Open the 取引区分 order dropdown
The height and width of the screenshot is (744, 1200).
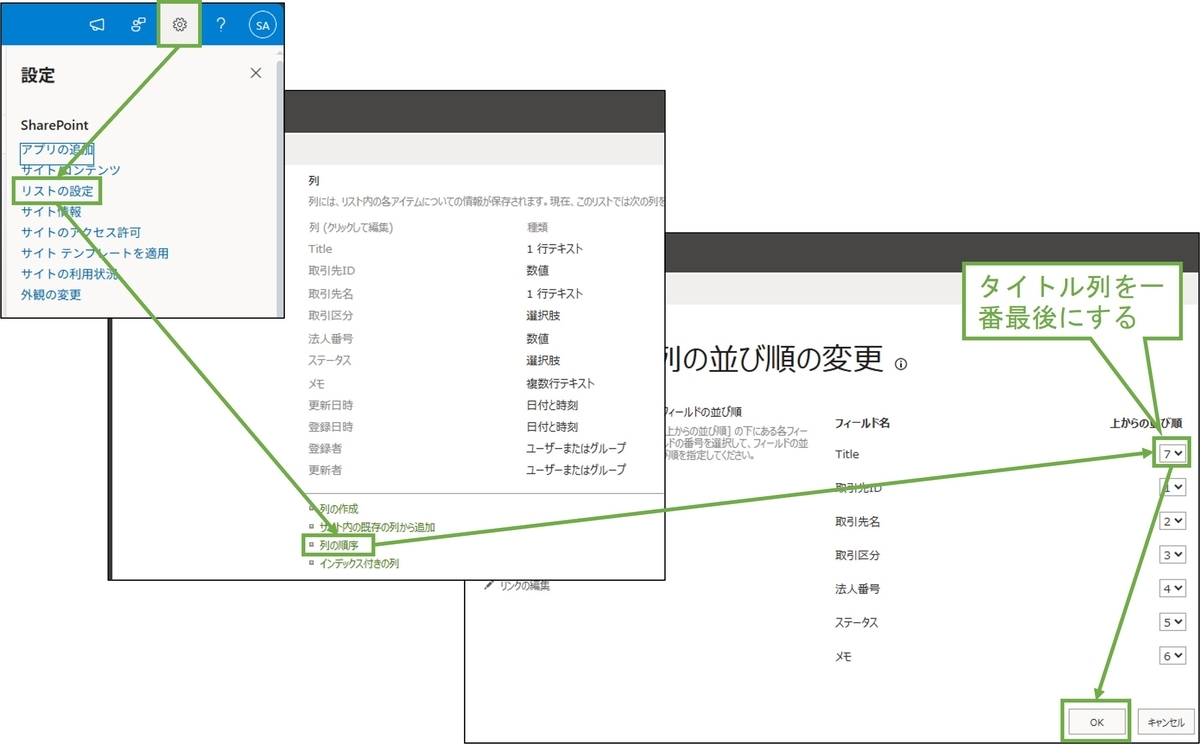[x=1172, y=554]
